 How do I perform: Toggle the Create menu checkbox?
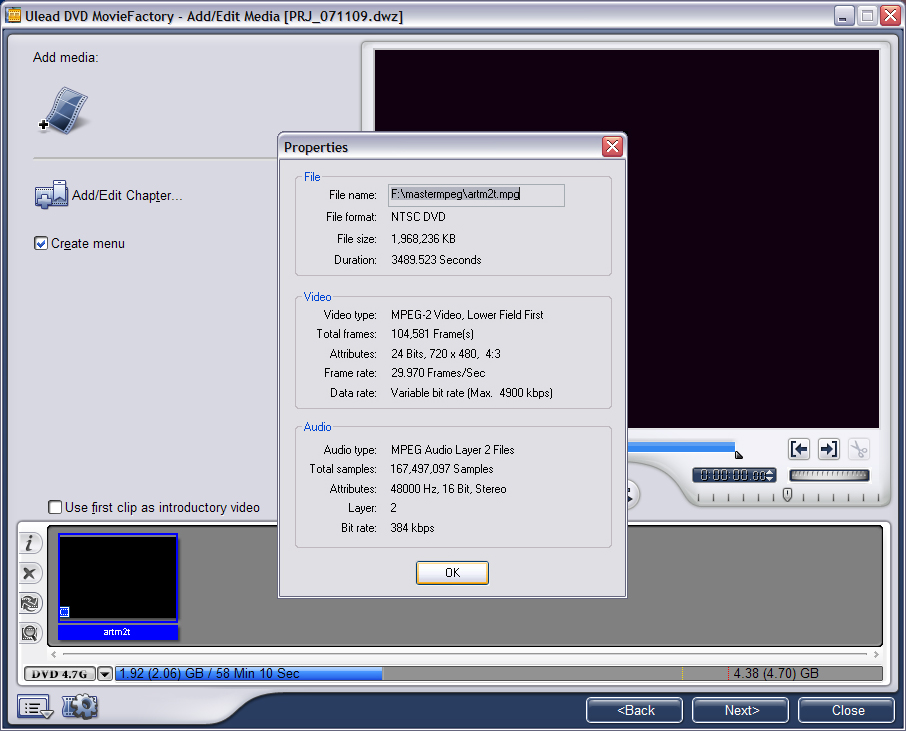(x=40, y=243)
